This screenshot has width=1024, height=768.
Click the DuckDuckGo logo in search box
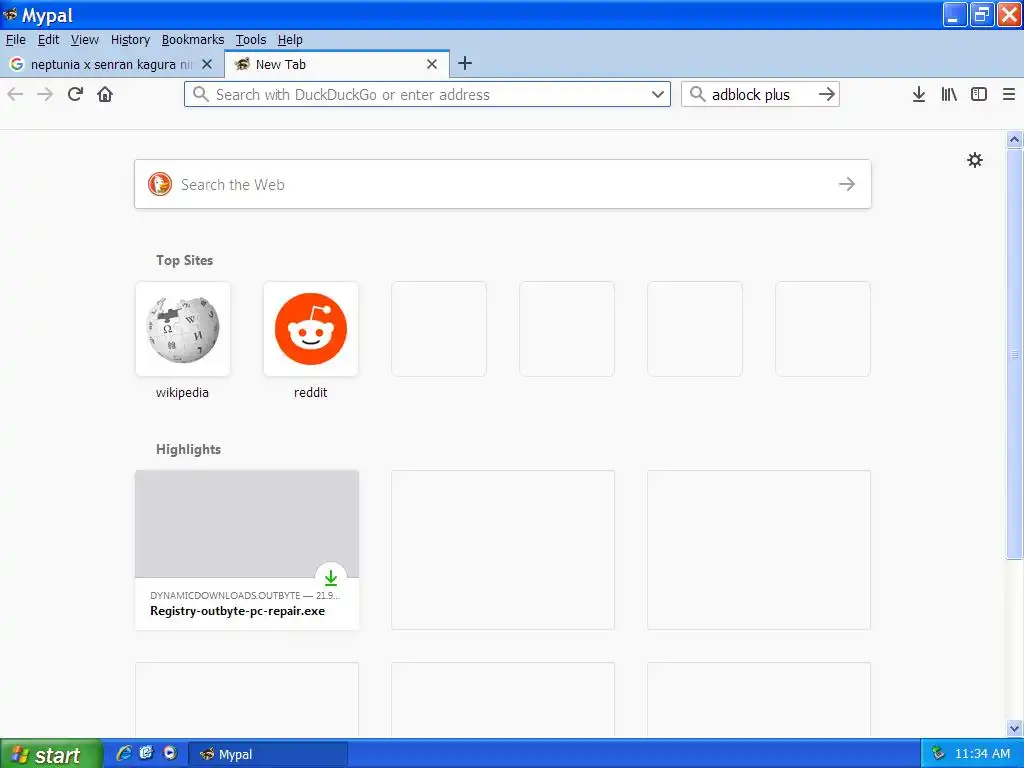click(x=159, y=184)
